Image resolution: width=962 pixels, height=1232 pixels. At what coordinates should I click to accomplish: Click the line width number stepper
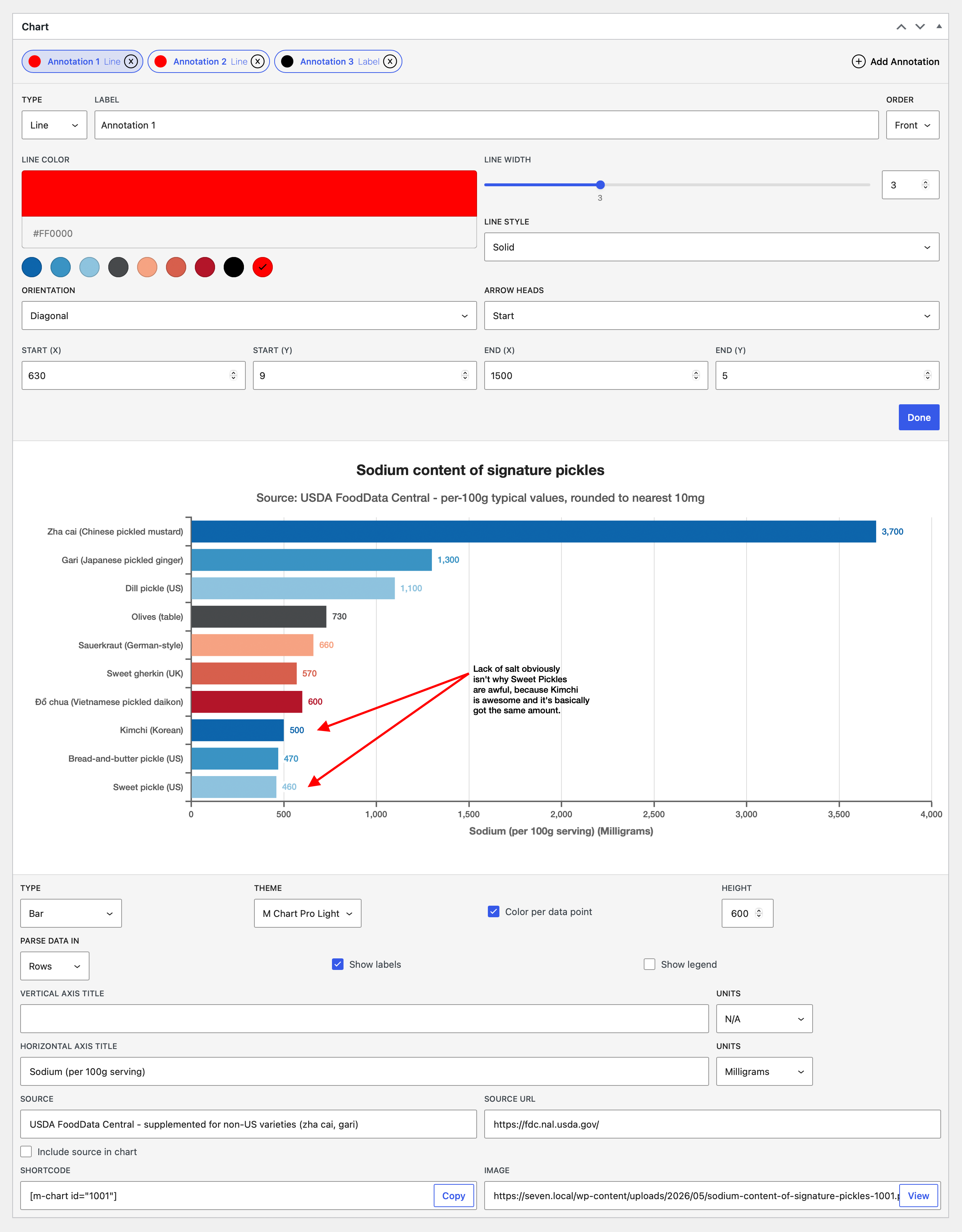tap(925, 184)
